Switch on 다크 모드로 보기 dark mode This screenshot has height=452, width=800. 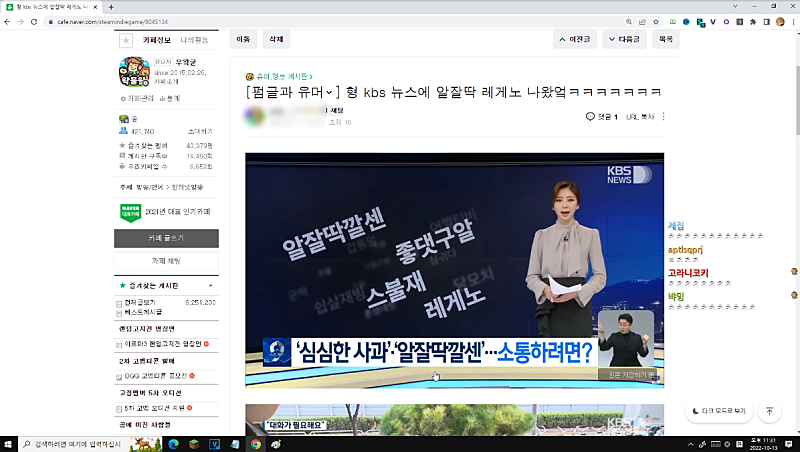pyautogui.click(x=719, y=411)
